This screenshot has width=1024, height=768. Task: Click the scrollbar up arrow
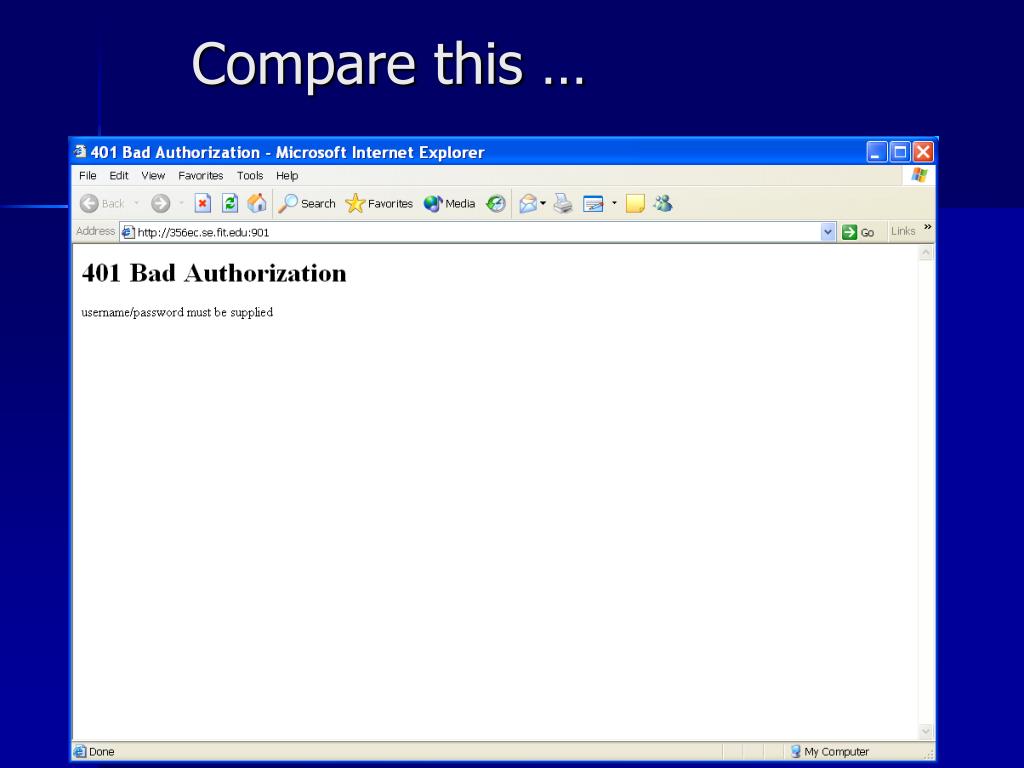(x=925, y=253)
